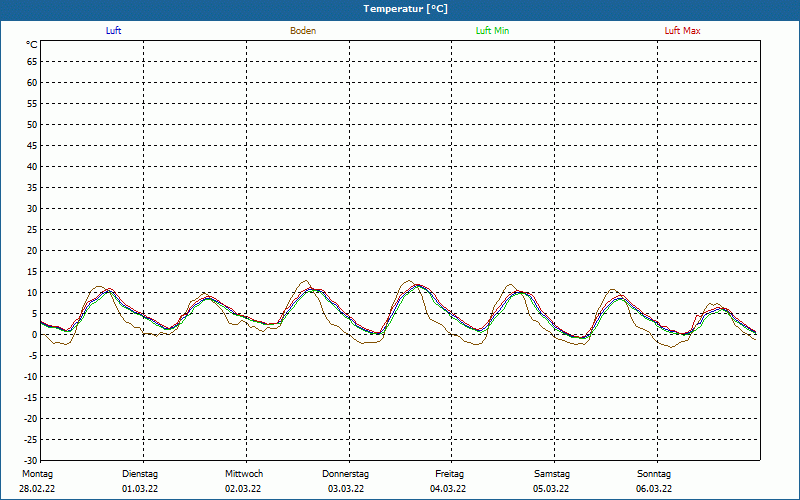This screenshot has height=500, width=800.
Task: Click the 20 y-axis value
Action: coord(32,251)
